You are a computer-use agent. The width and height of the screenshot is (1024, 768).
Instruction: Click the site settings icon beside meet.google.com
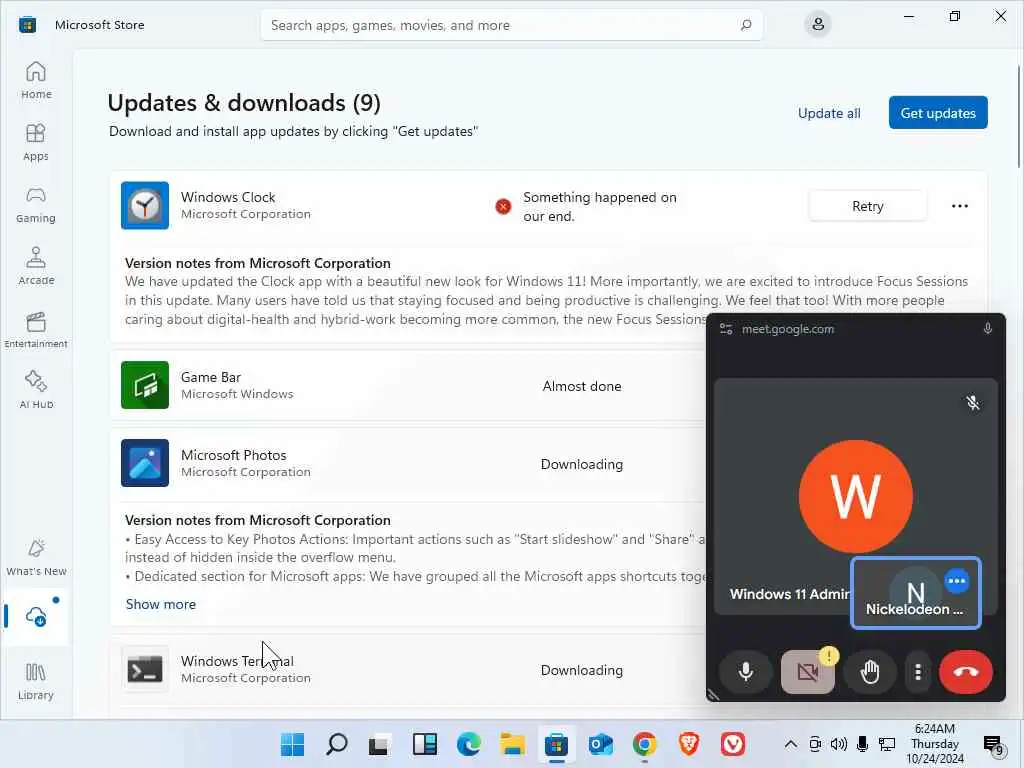[726, 329]
